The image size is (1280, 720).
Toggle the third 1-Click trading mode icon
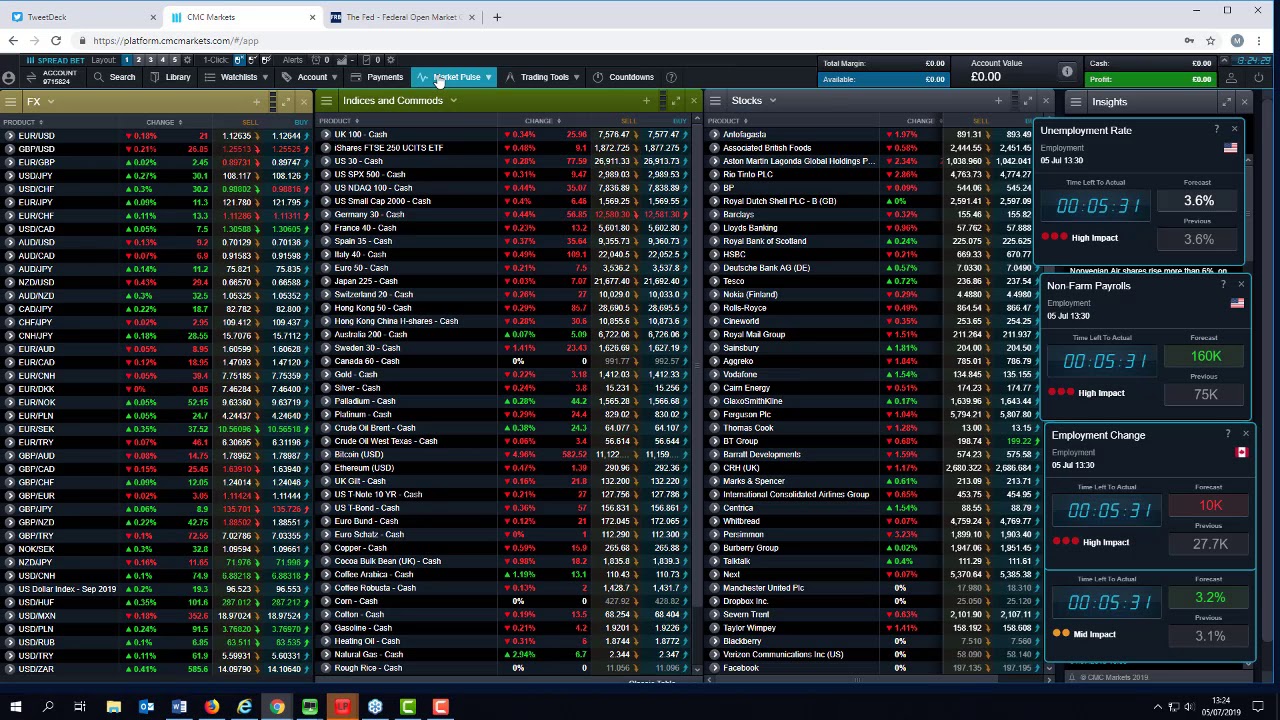pyautogui.click(x=266, y=60)
